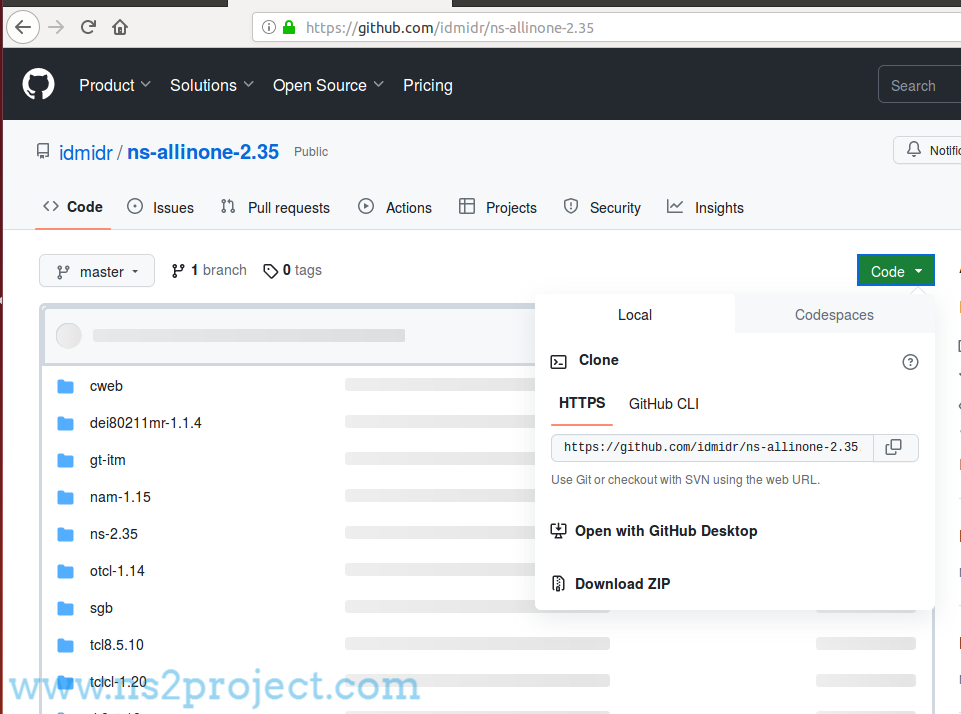The image size is (961, 714).
Task: Click the help question mark beside Clone
Action: 910,362
